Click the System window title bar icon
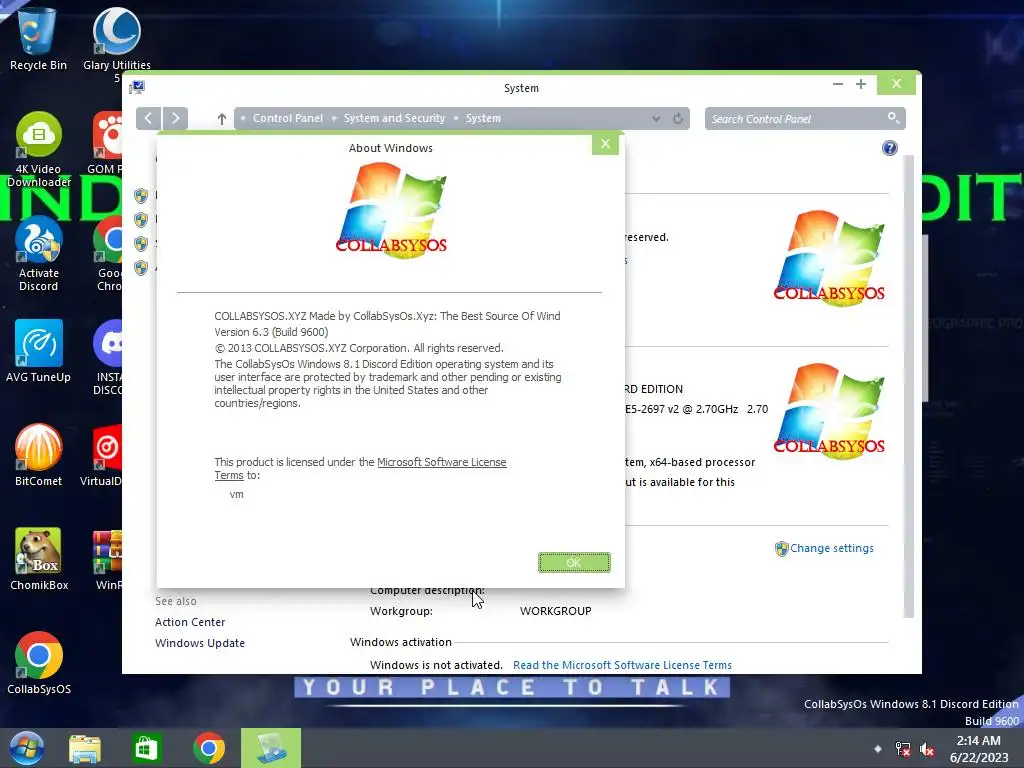The height and width of the screenshot is (768, 1024). tap(136, 88)
